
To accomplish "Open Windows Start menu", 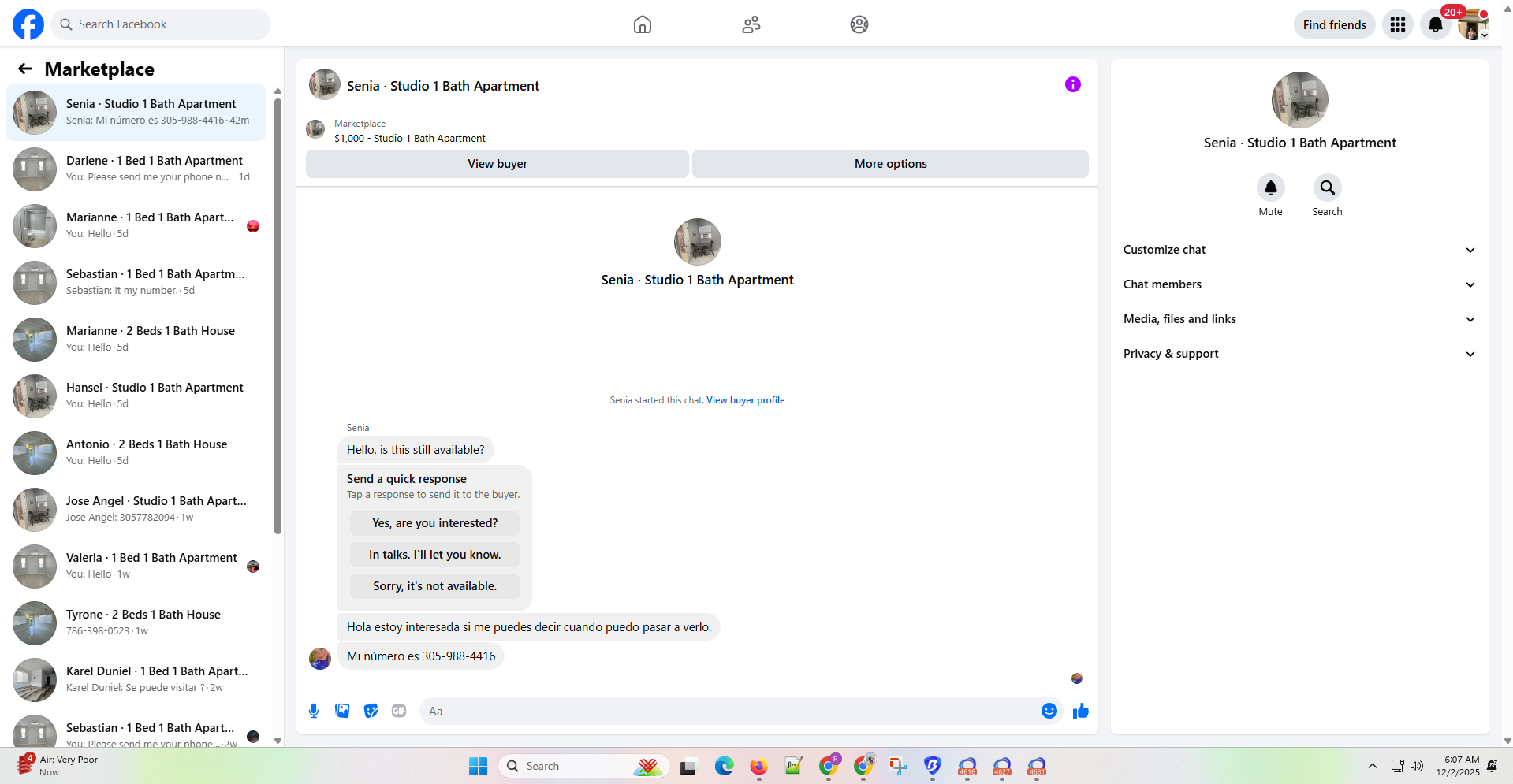I will [478, 766].
